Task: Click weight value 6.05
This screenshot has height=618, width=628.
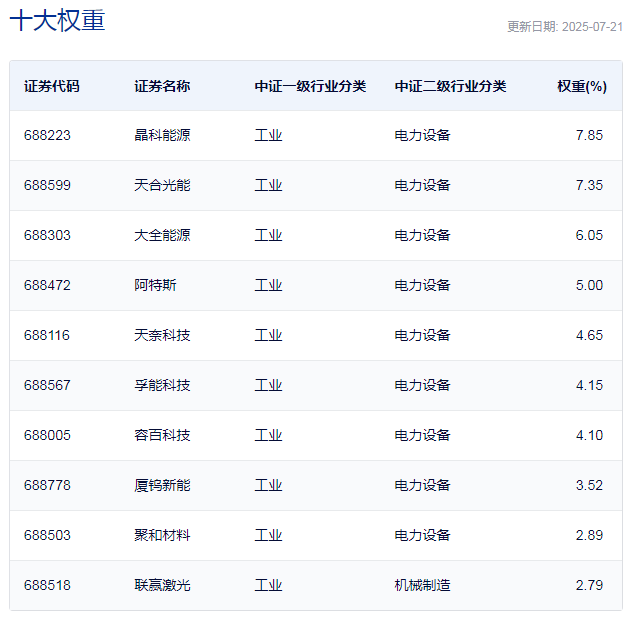Action: (x=589, y=236)
